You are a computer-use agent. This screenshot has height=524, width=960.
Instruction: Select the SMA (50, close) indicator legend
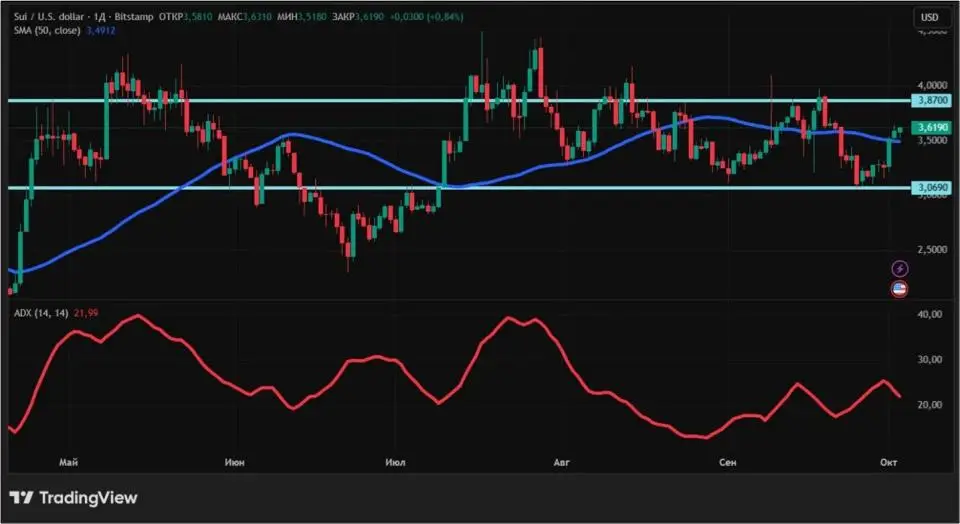point(47,31)
